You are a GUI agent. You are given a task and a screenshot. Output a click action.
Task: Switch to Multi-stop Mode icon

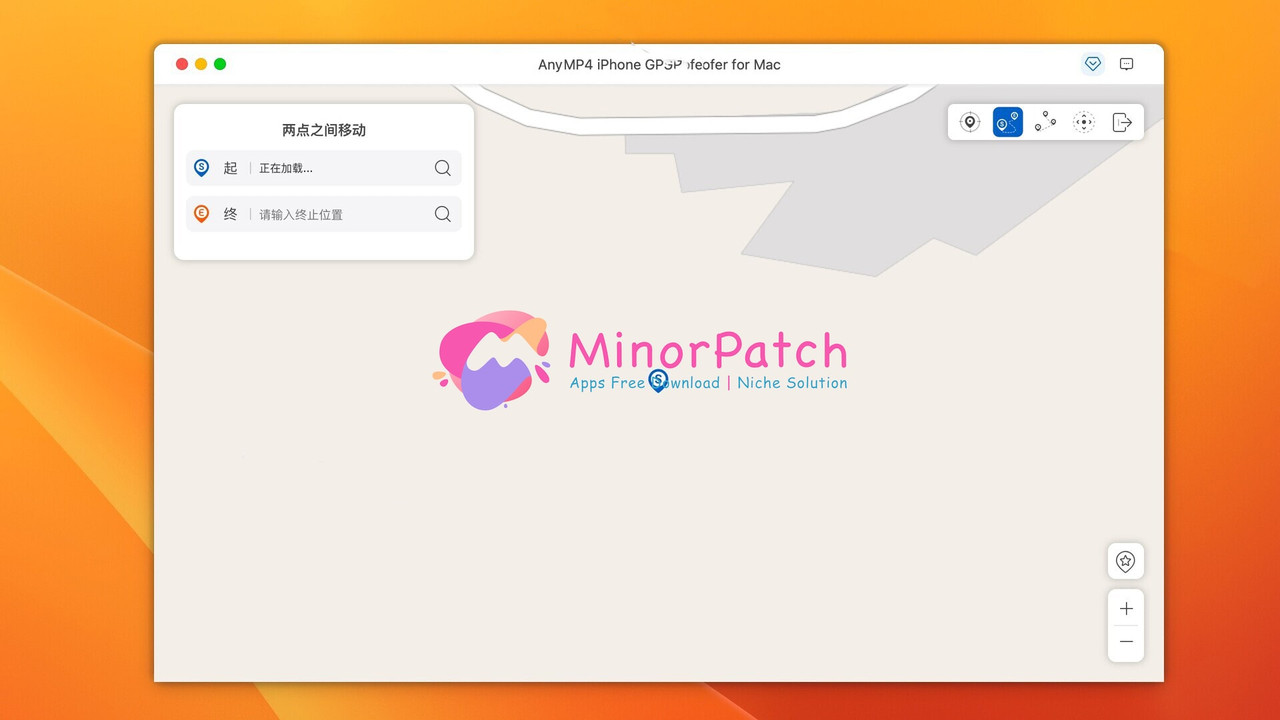(x=1046, y=122)
